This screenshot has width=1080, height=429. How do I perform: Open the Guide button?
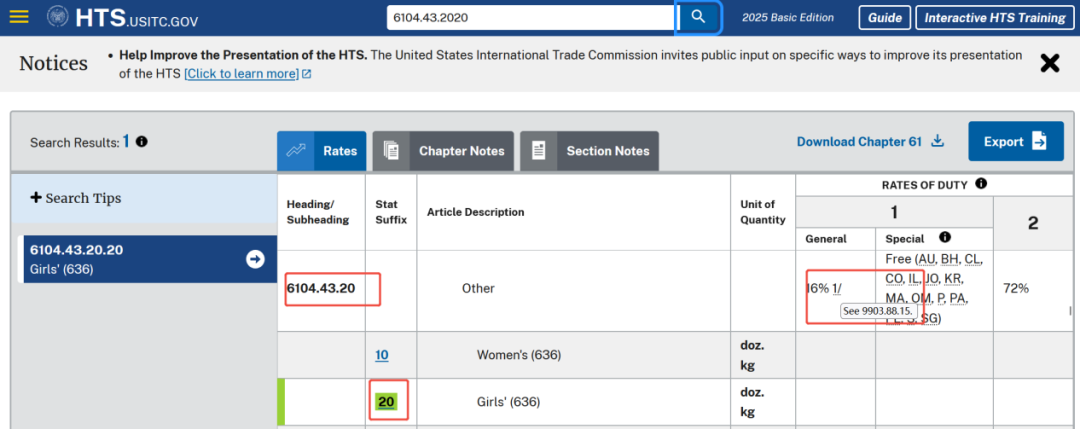(885, 18)
